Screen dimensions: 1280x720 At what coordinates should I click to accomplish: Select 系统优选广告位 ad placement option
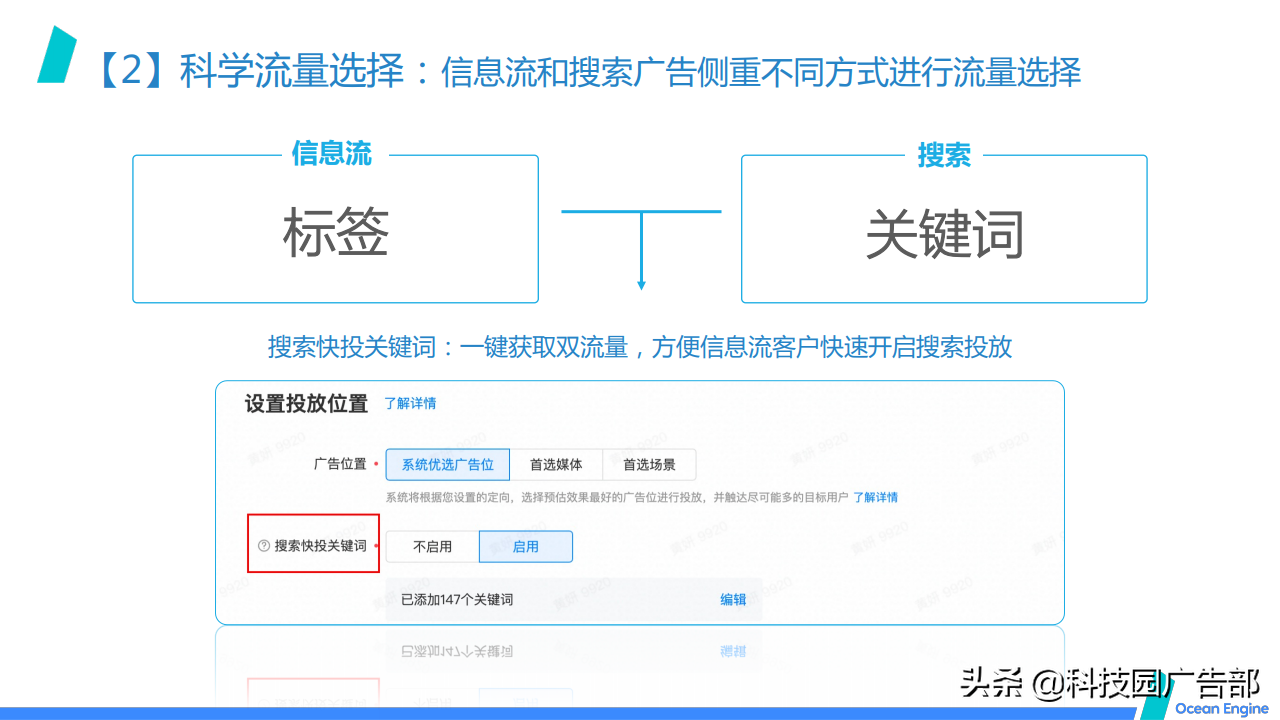(448, 465)
